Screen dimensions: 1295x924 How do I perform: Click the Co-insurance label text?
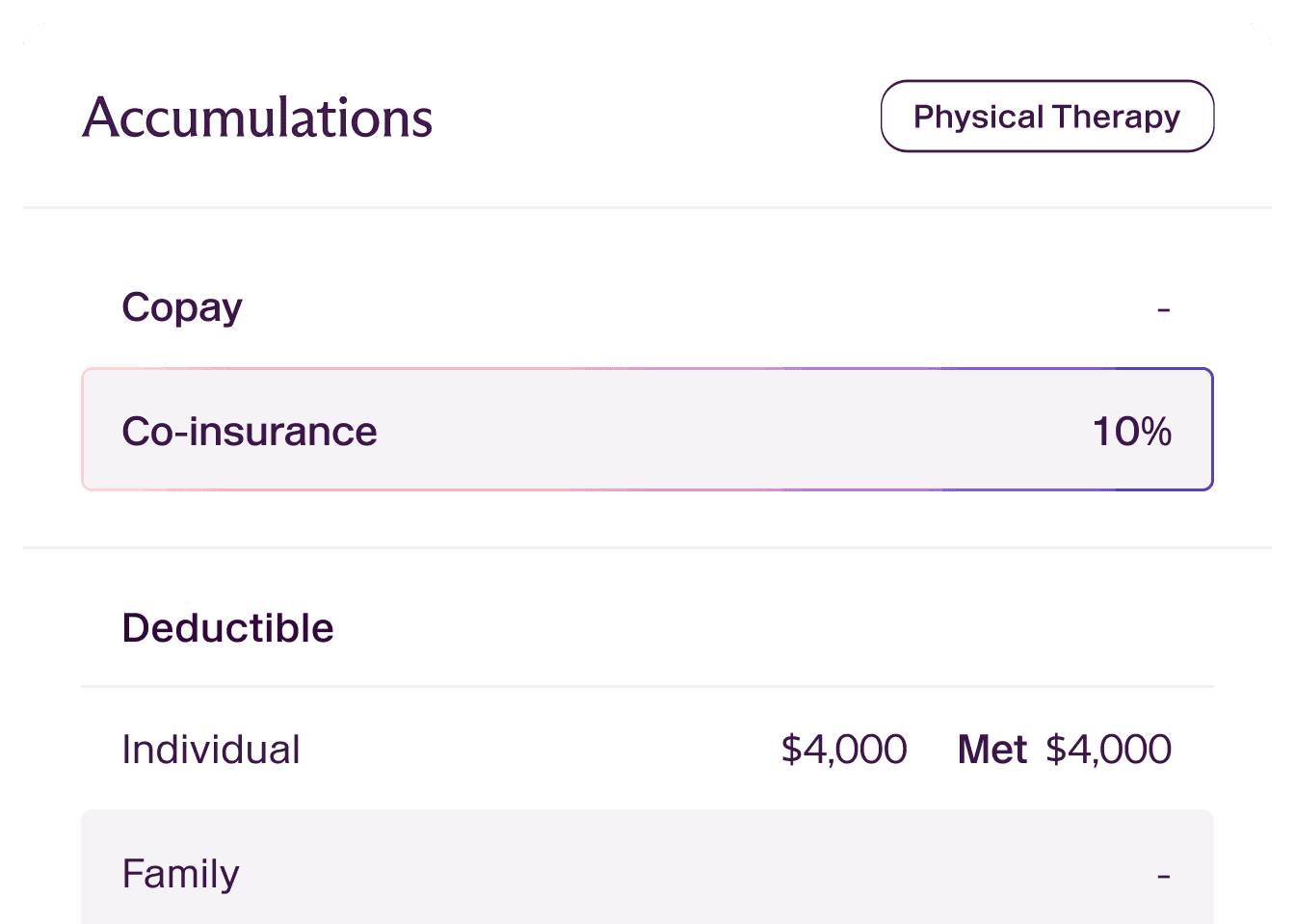250,431
